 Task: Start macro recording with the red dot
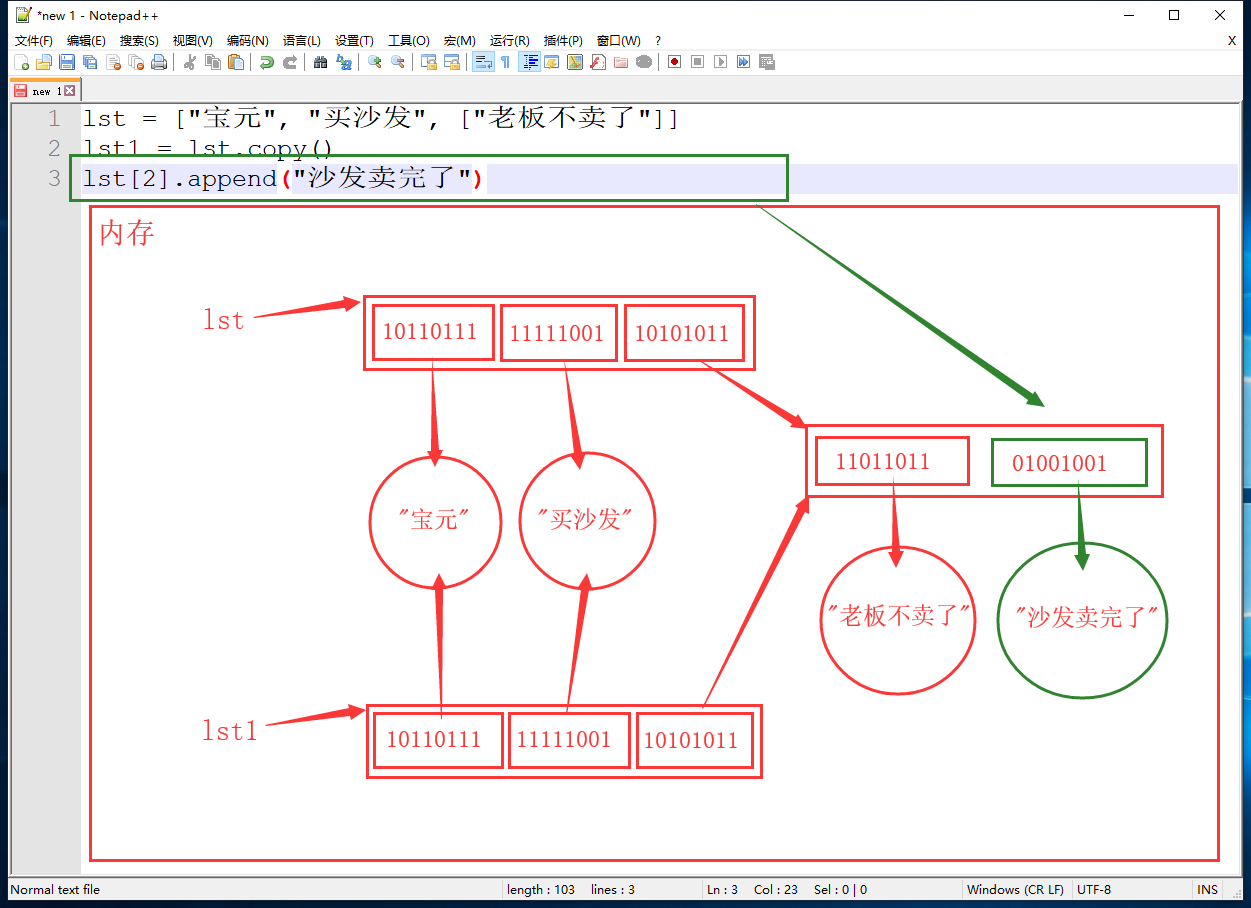[675, 62]
